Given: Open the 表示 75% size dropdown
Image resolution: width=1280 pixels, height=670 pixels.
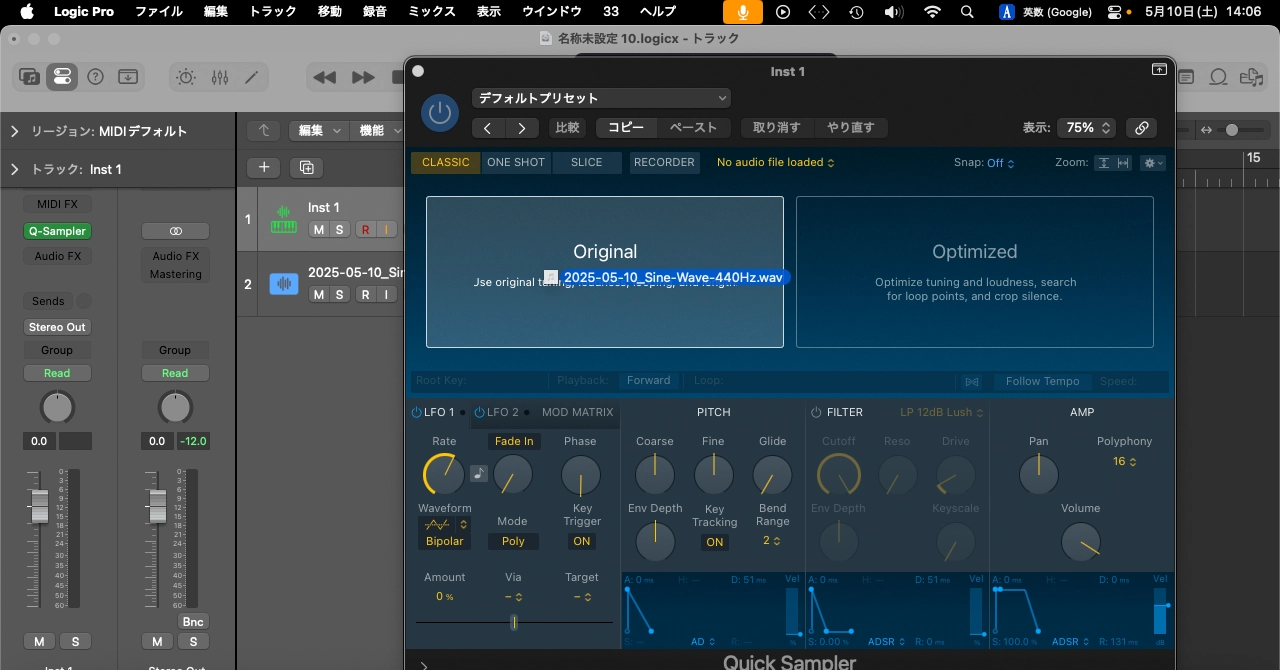Looking at the screenshot, I should pyautogui.click(x=1087, y=128).
